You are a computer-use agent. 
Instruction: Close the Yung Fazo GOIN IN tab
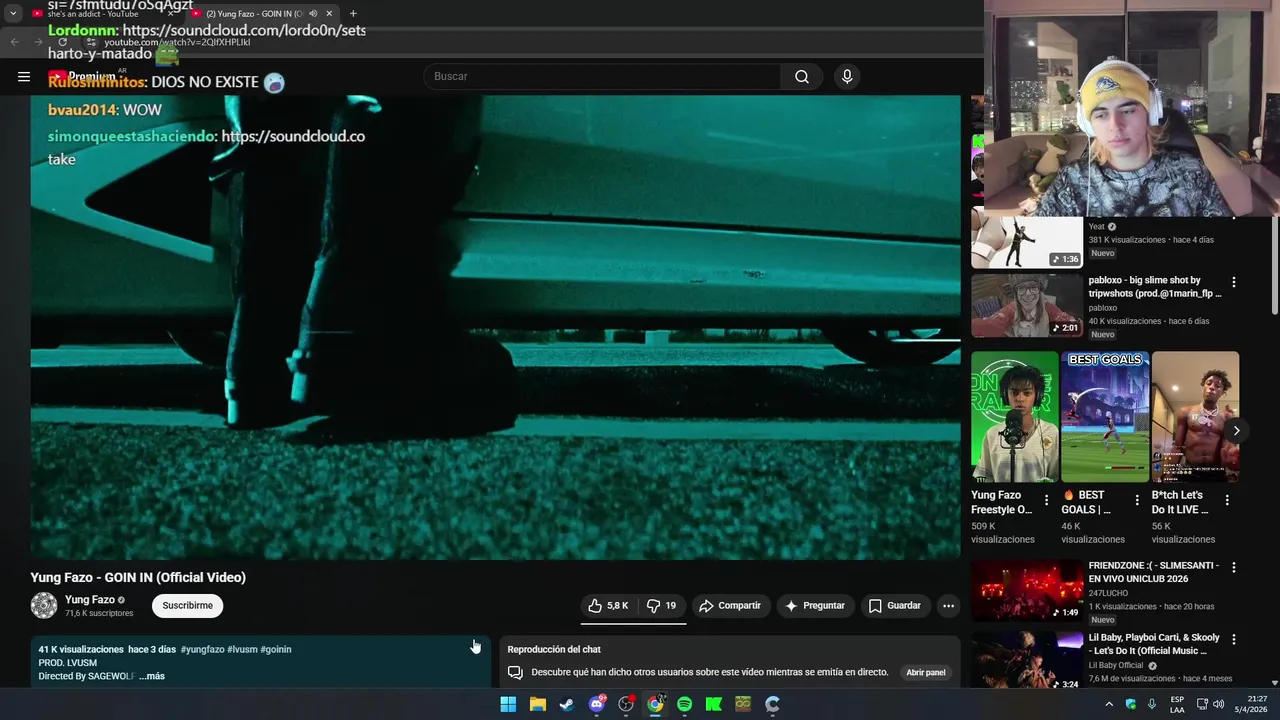point(330,14)
